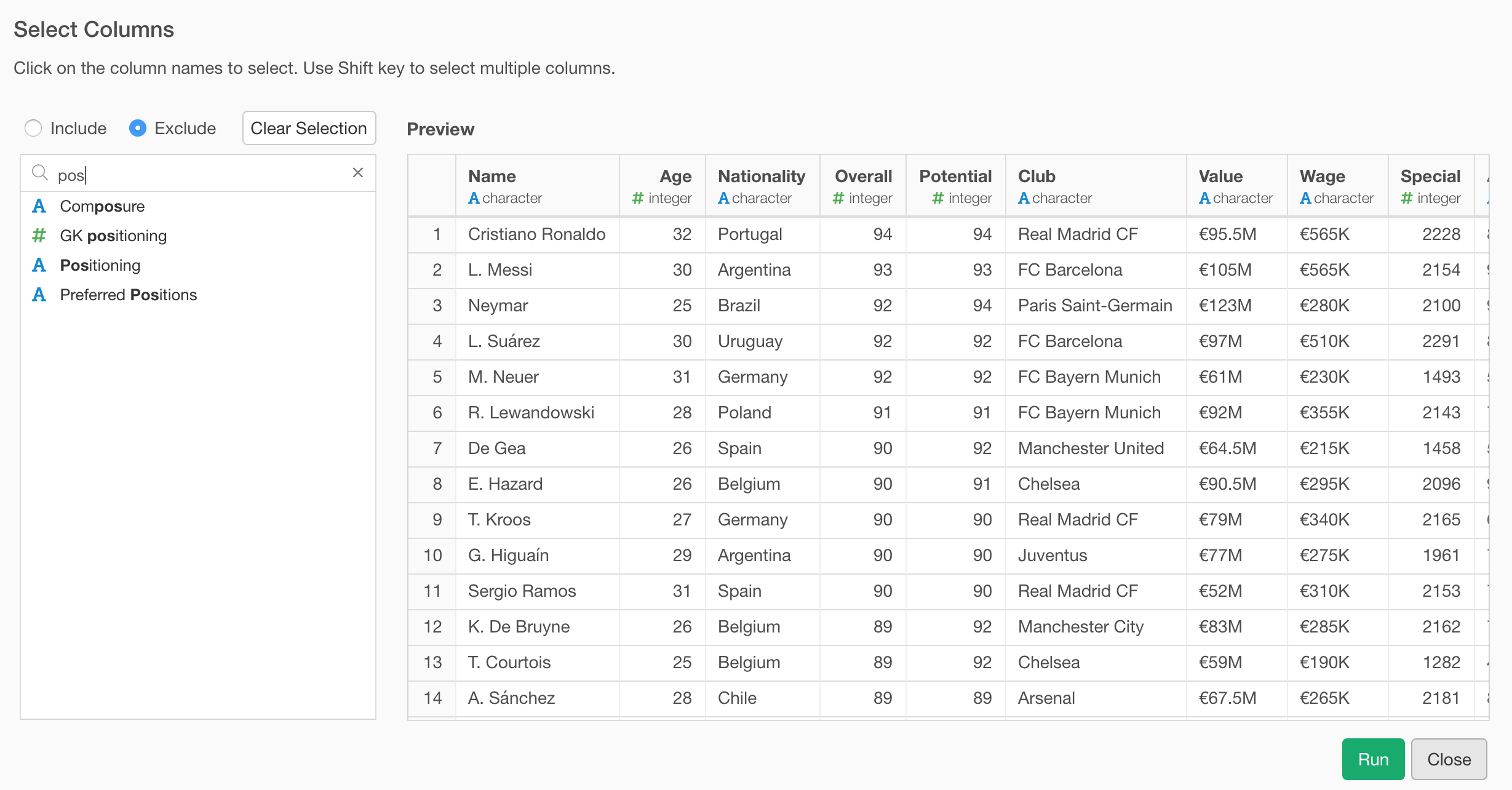Click the integer type icon beside GK positioning

tap(39, 236)
